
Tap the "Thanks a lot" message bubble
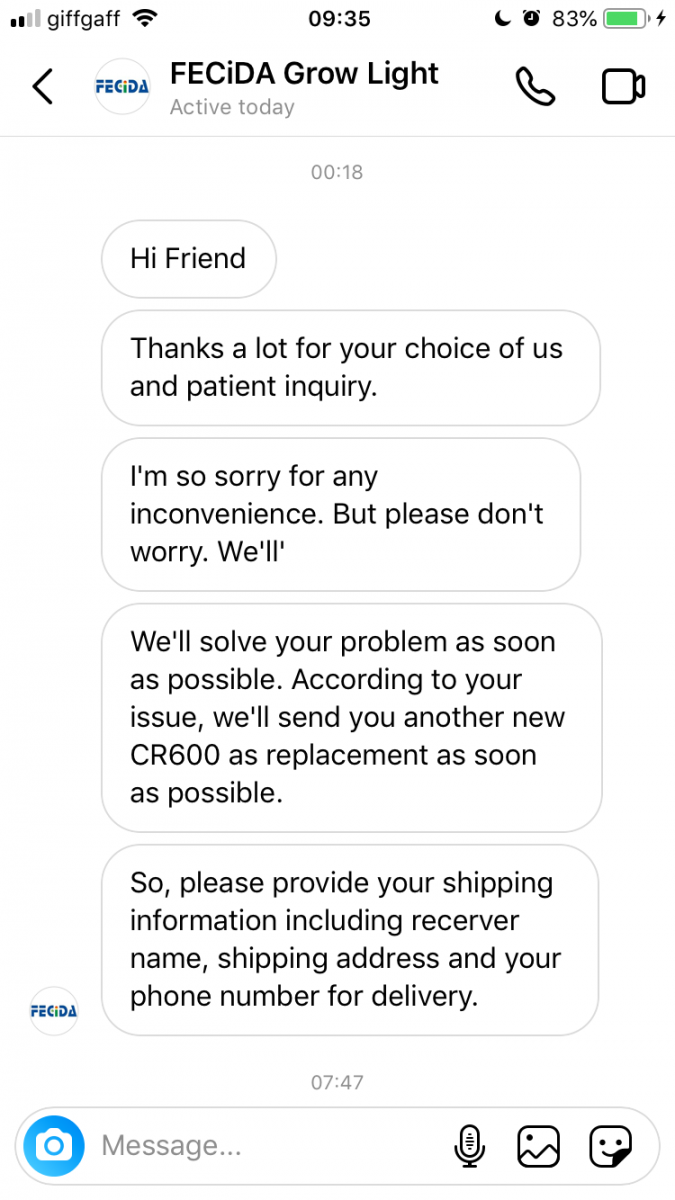[x=350, y=368]
